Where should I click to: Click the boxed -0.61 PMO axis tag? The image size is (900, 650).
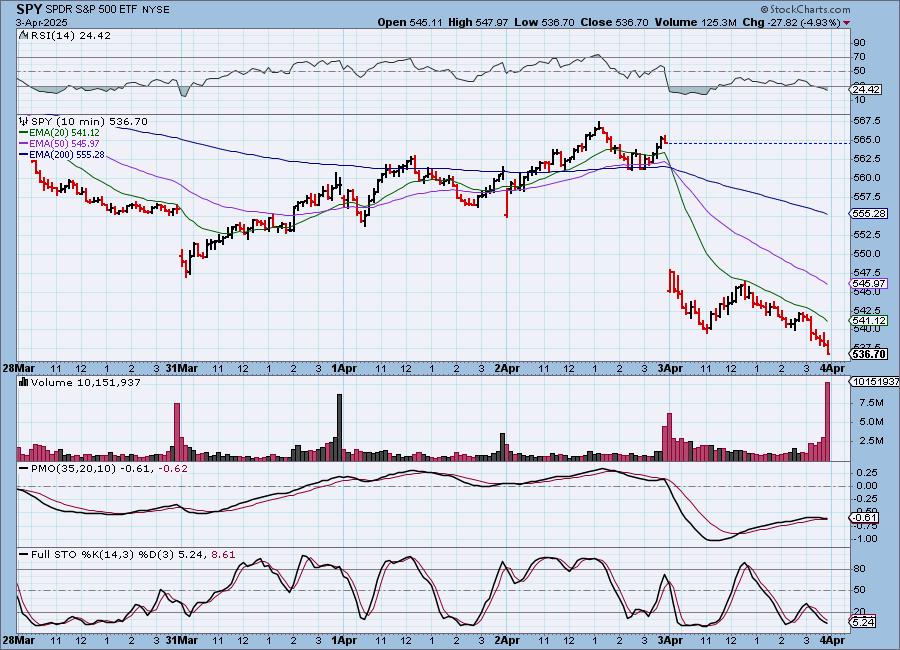(865, 518)
